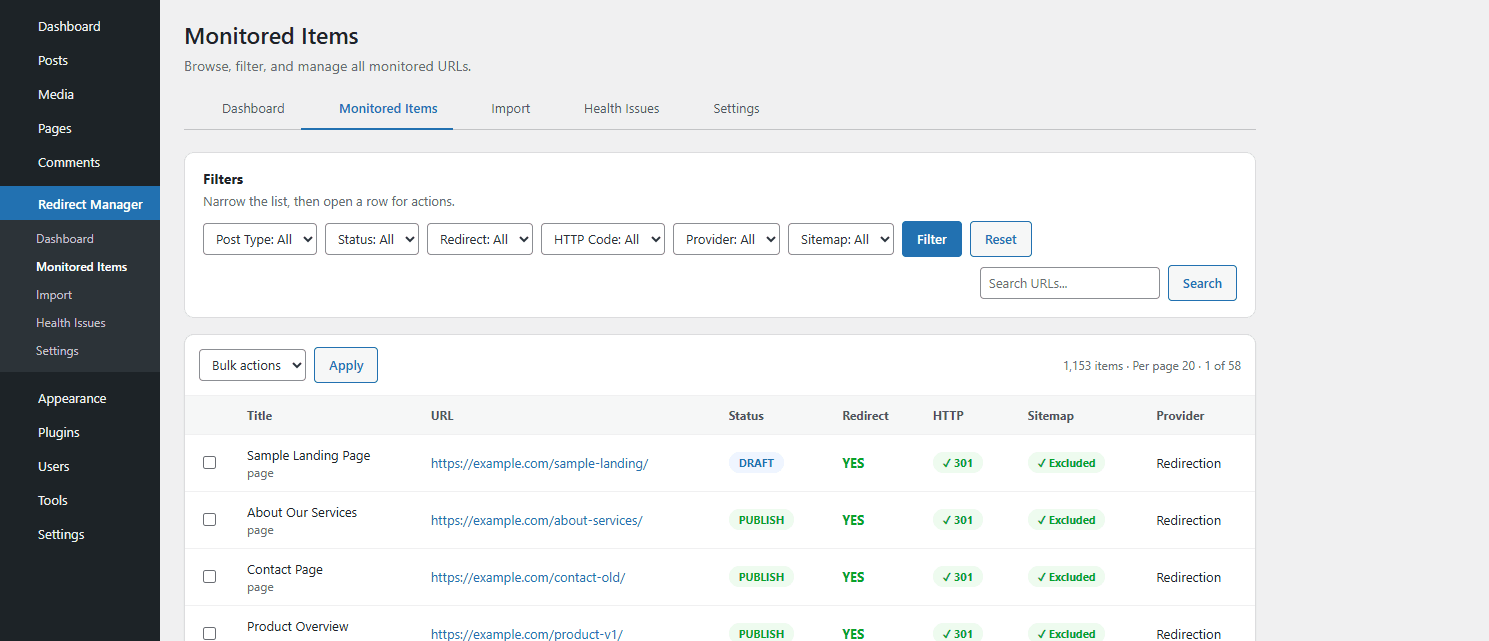Open the sample-landing URL link
The height and width of the screenshot is (641, 1489).
click(540, 463)
